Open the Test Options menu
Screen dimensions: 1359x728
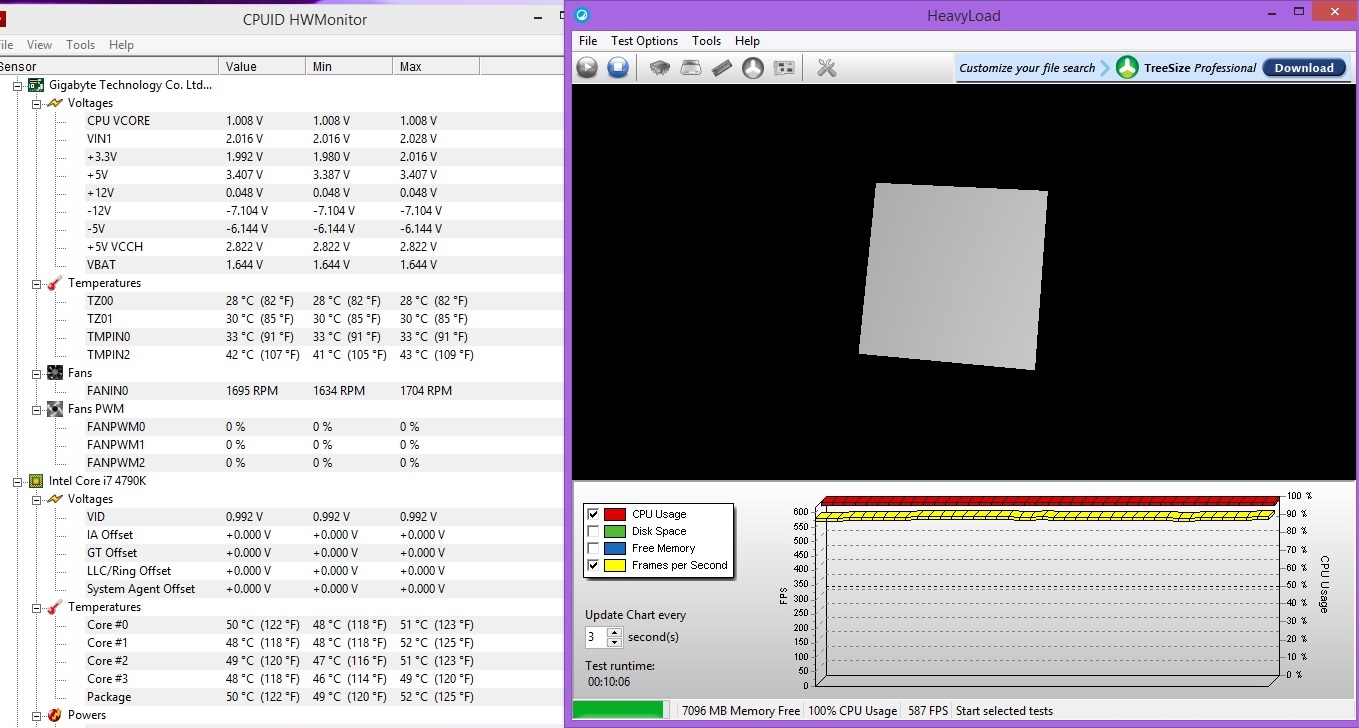(644, 41)
